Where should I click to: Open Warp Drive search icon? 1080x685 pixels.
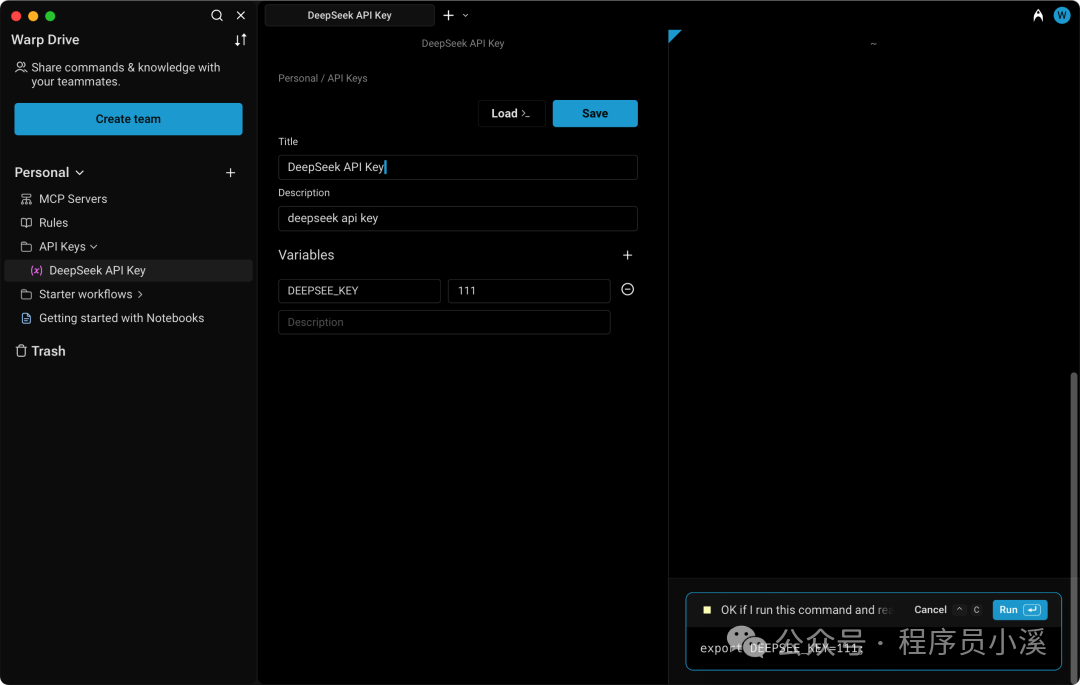point(216,15)
